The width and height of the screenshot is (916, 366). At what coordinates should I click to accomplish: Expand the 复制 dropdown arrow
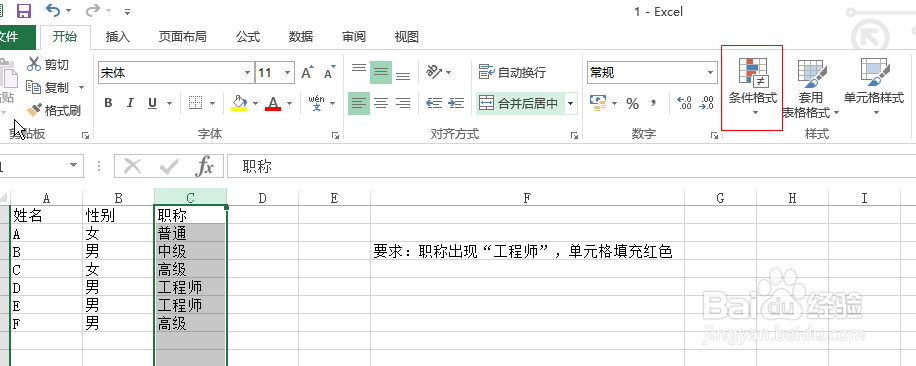(81, 88)
